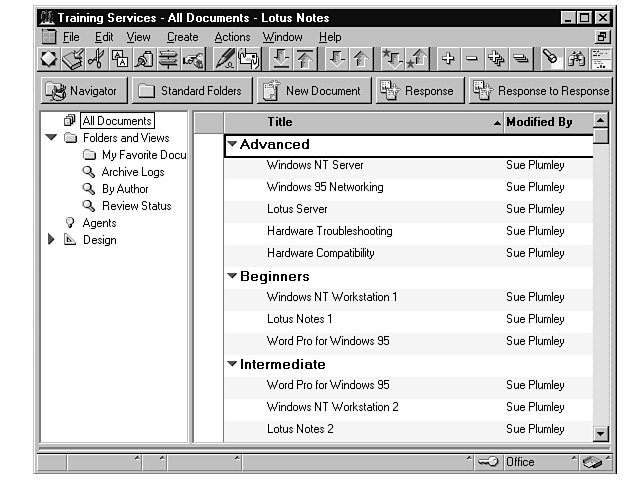Click the plain up arrow Previous icon
The image size is (640, 480).
point(360,59)
